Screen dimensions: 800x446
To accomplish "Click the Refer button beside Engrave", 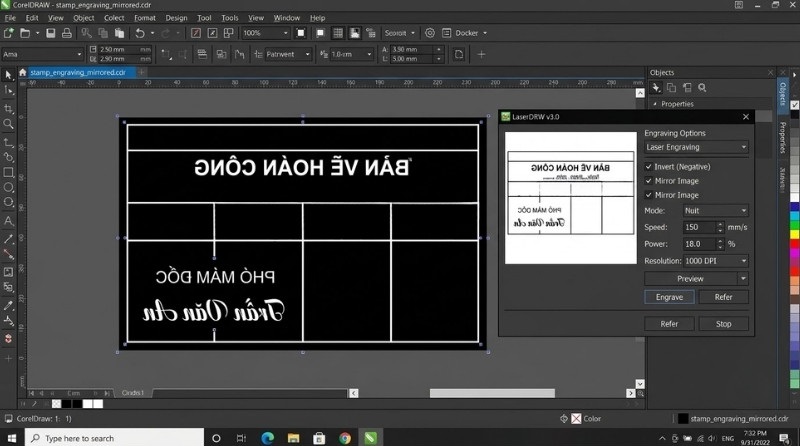I will point(723,297).
